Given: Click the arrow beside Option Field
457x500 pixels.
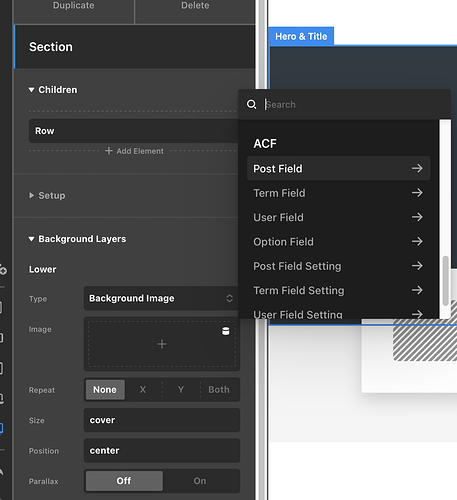Looking at the screenshot, I should [x=417, y=241].
